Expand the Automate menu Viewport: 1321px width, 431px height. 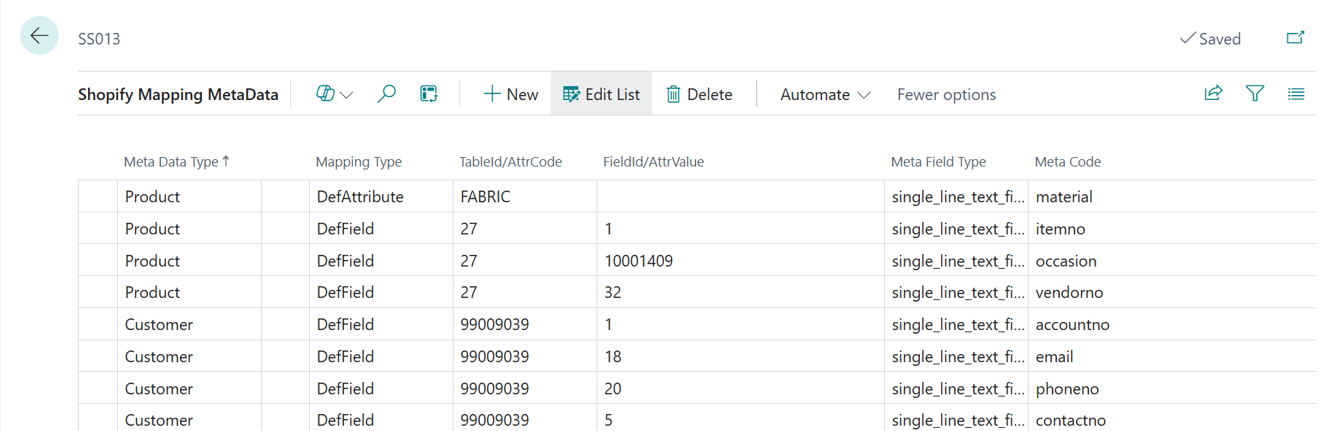point(825,94)
